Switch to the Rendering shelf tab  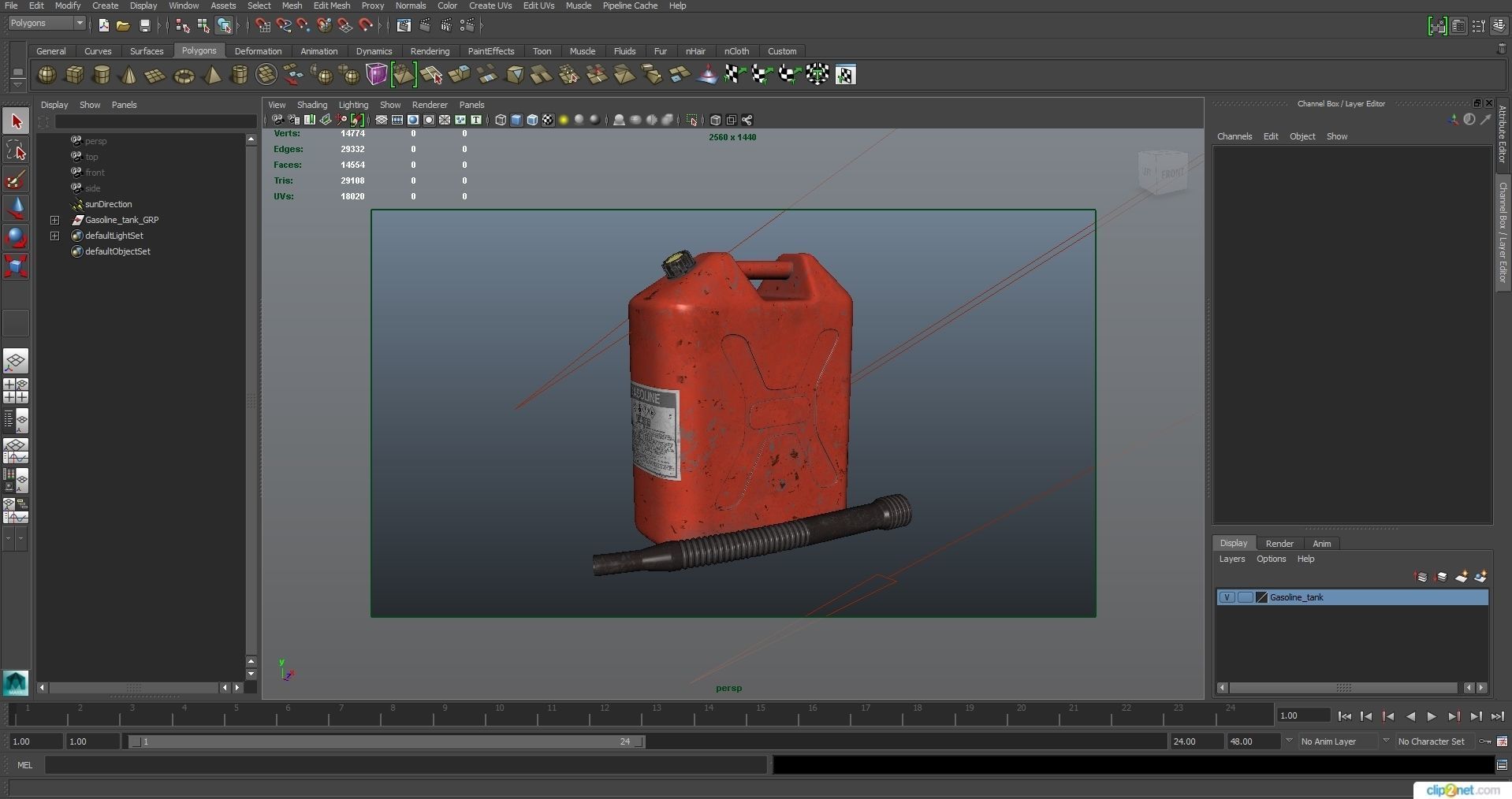pos(430,51)
